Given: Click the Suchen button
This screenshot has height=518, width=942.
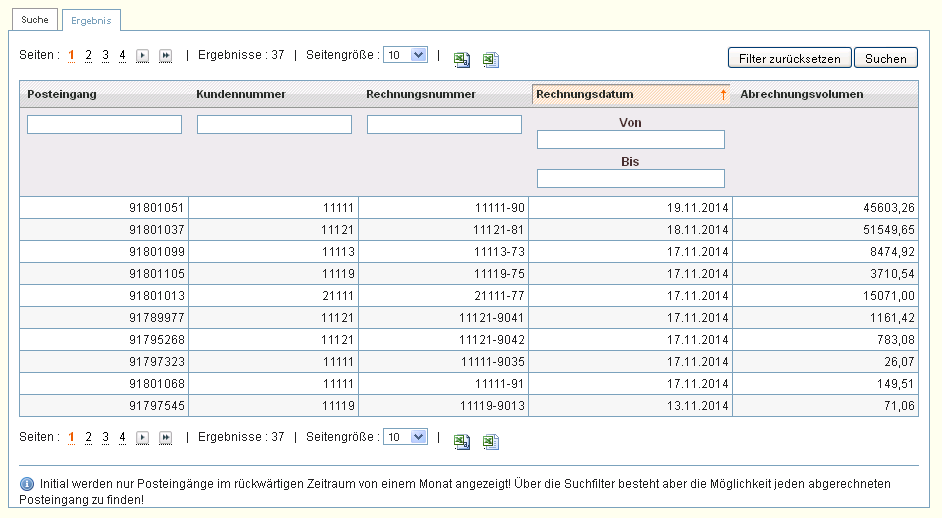Looking at the screenshot, I should pyautogui.click(x=886, y=58).
